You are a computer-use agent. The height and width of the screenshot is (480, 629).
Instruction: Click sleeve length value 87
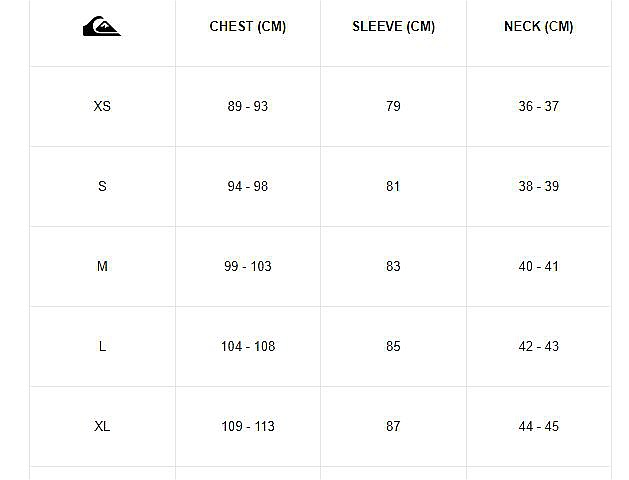pyautogui.click(x=393, y=426)
